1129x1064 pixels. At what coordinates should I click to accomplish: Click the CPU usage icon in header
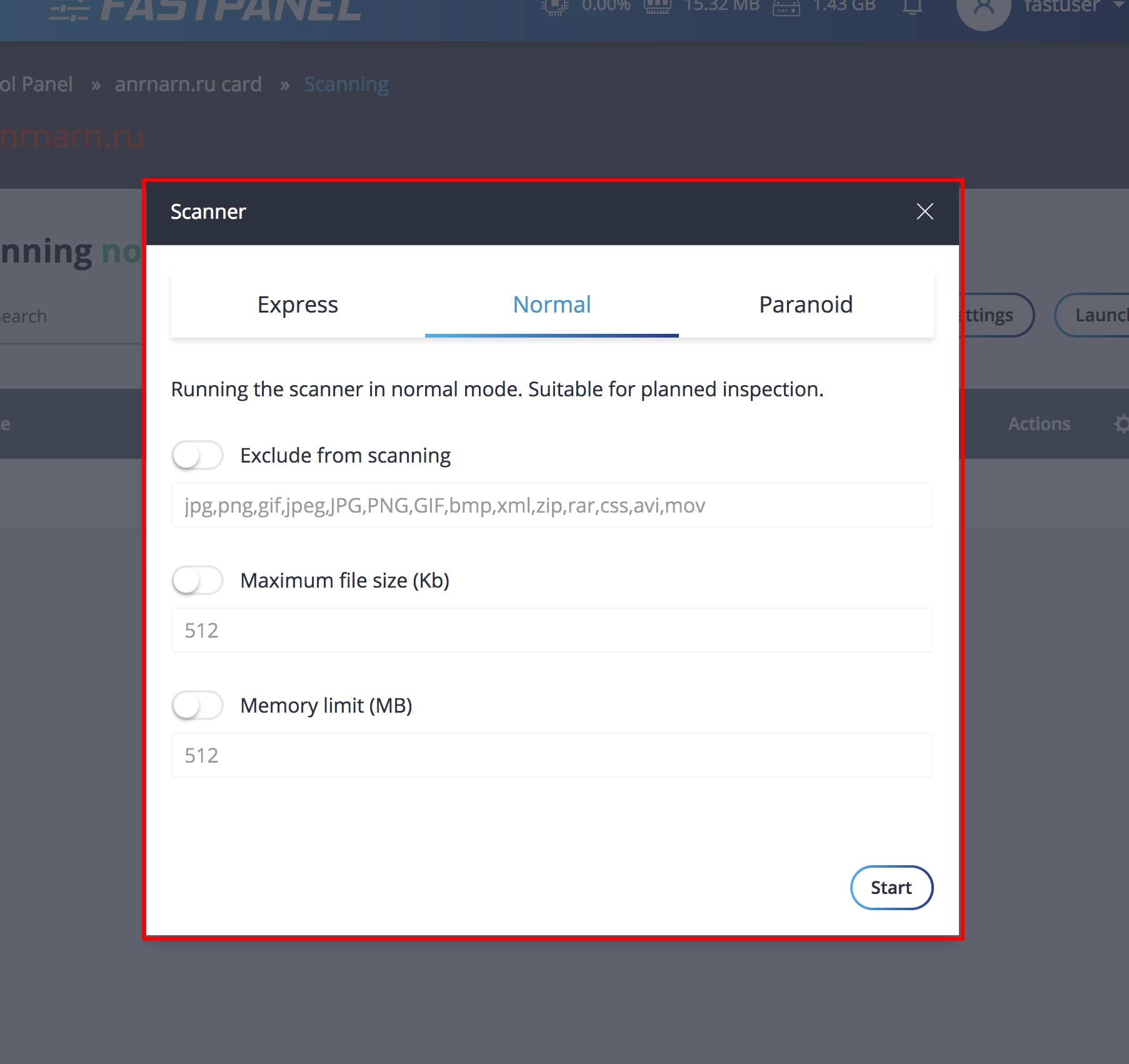tap(554, 6)
